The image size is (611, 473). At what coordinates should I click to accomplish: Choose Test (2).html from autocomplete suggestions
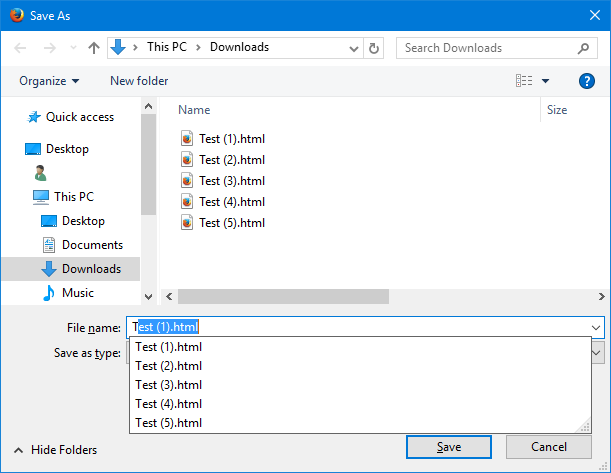tap(360, 366)
